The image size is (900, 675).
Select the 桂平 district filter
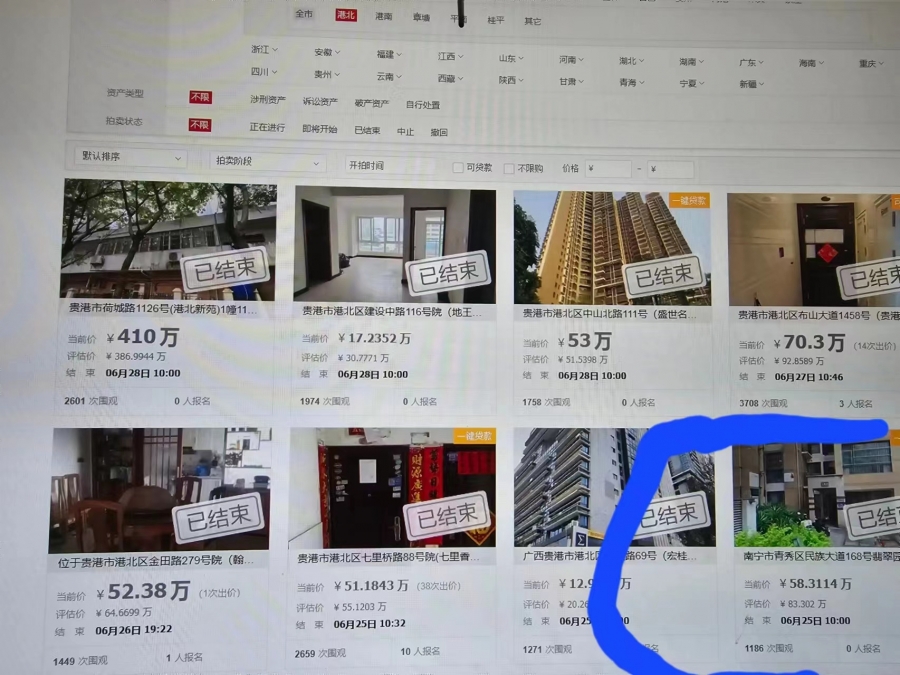pos(496,20)
